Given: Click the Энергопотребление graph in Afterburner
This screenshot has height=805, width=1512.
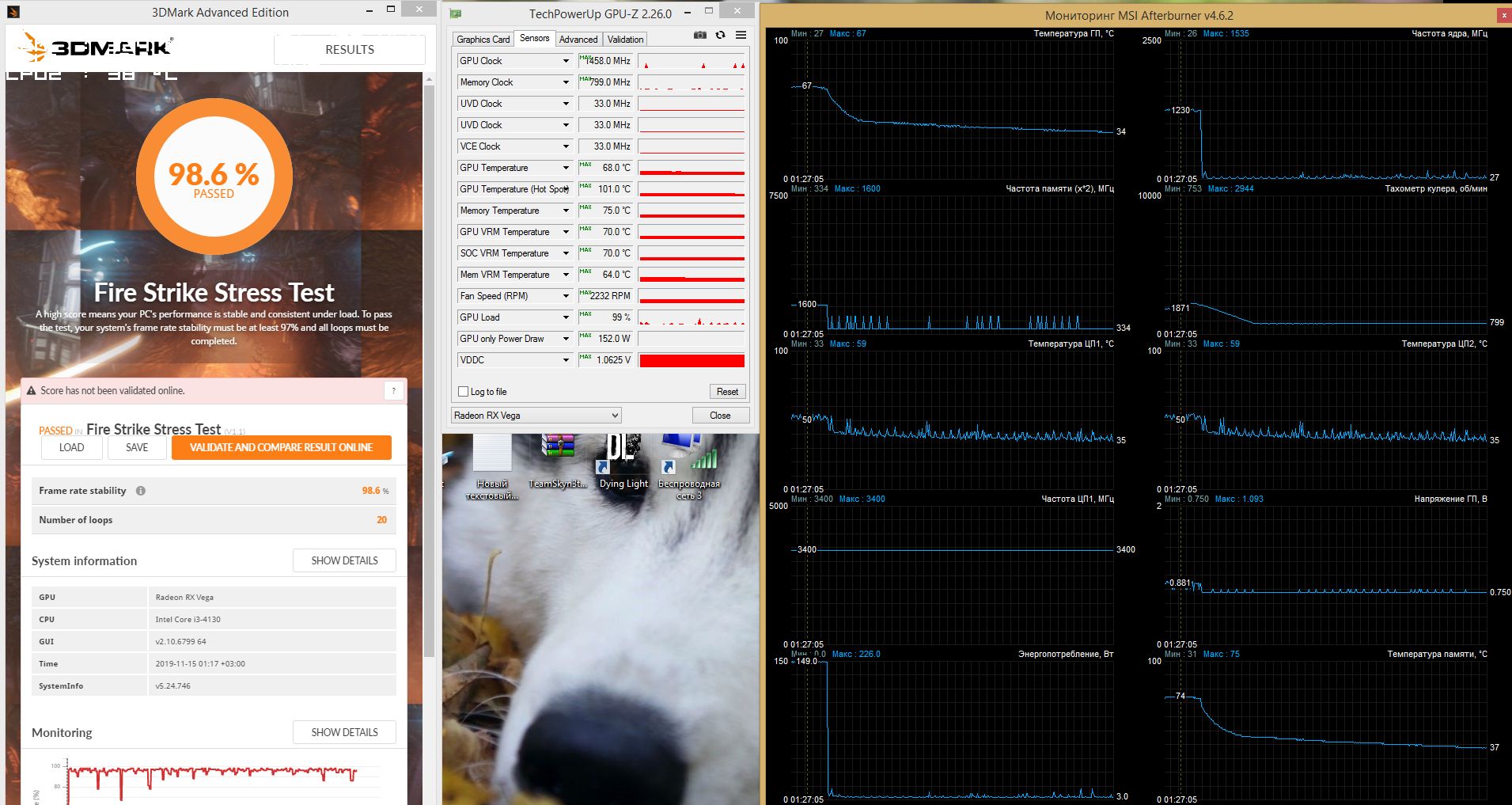Looking at the screenshot, I should (953, 730).
